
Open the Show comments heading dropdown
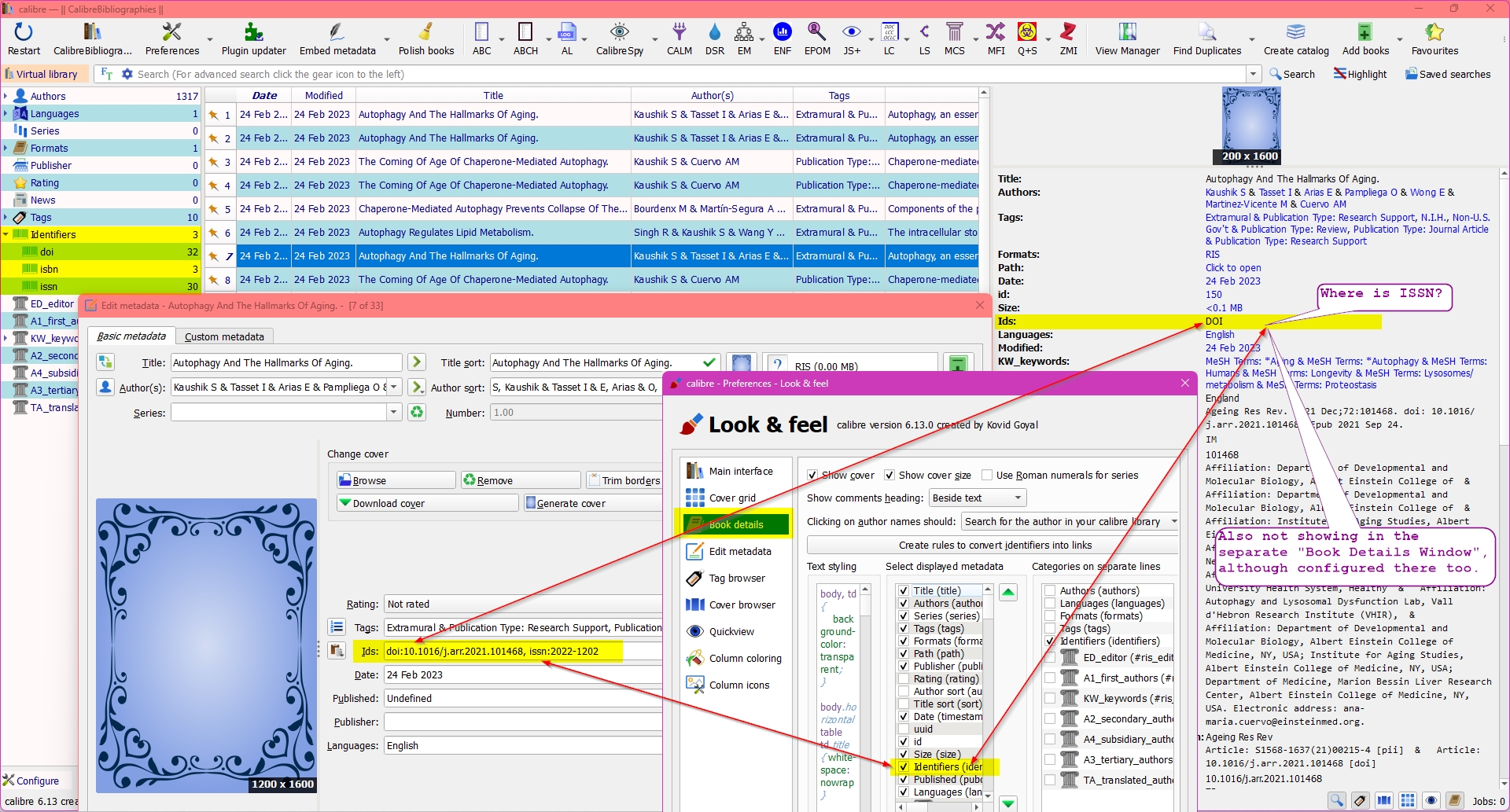(x=978, y=498)
